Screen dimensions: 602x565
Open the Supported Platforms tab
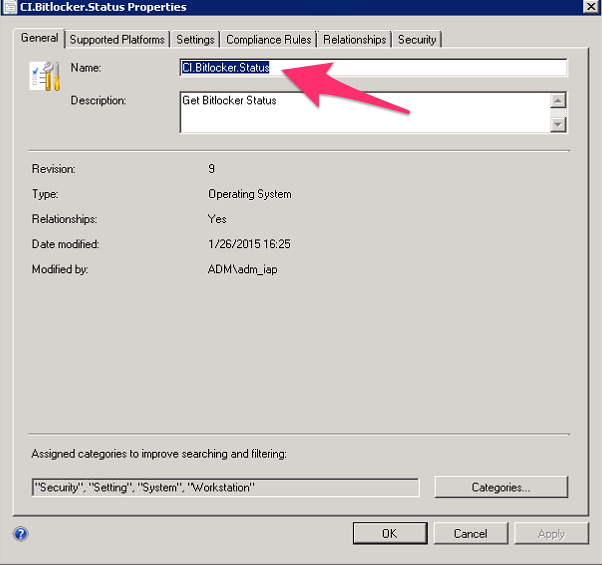(x=117, y=40)
